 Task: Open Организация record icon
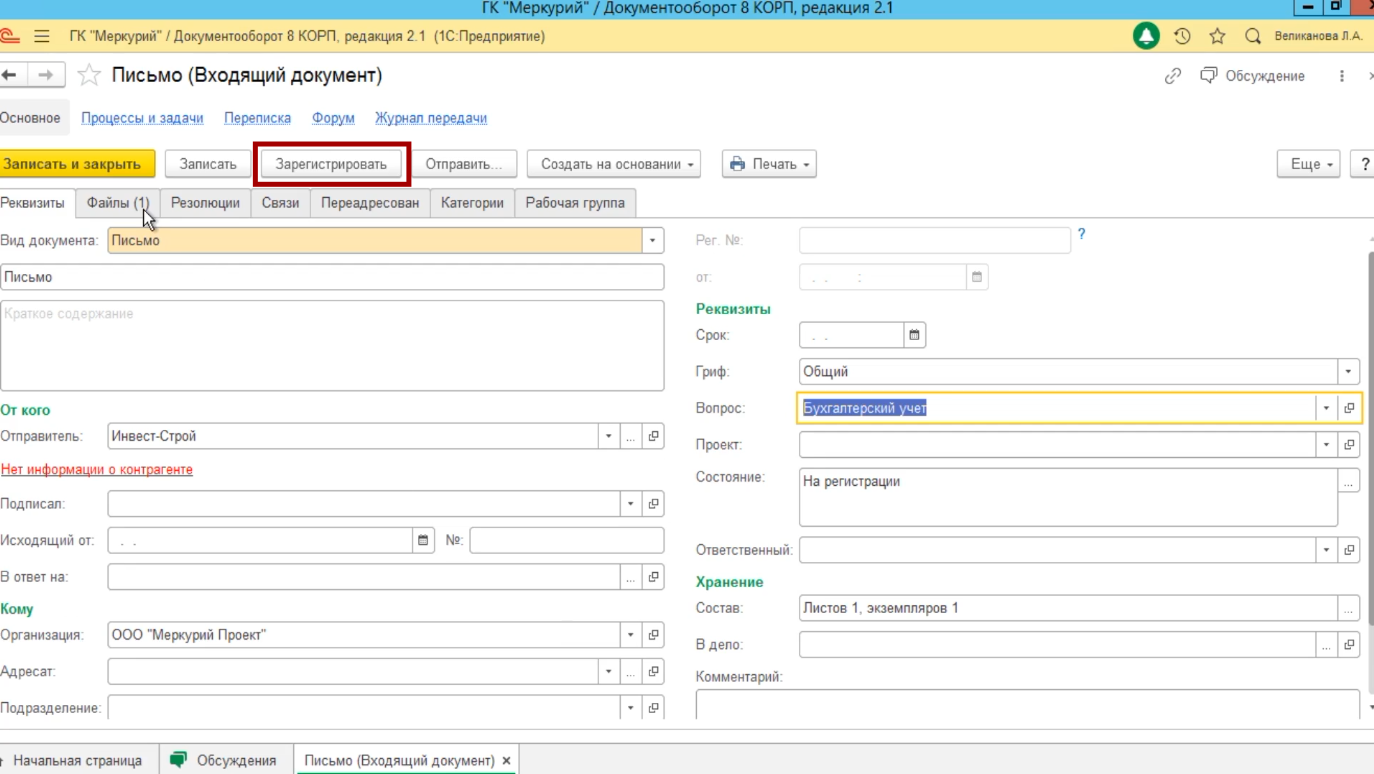tap(653, 635)
